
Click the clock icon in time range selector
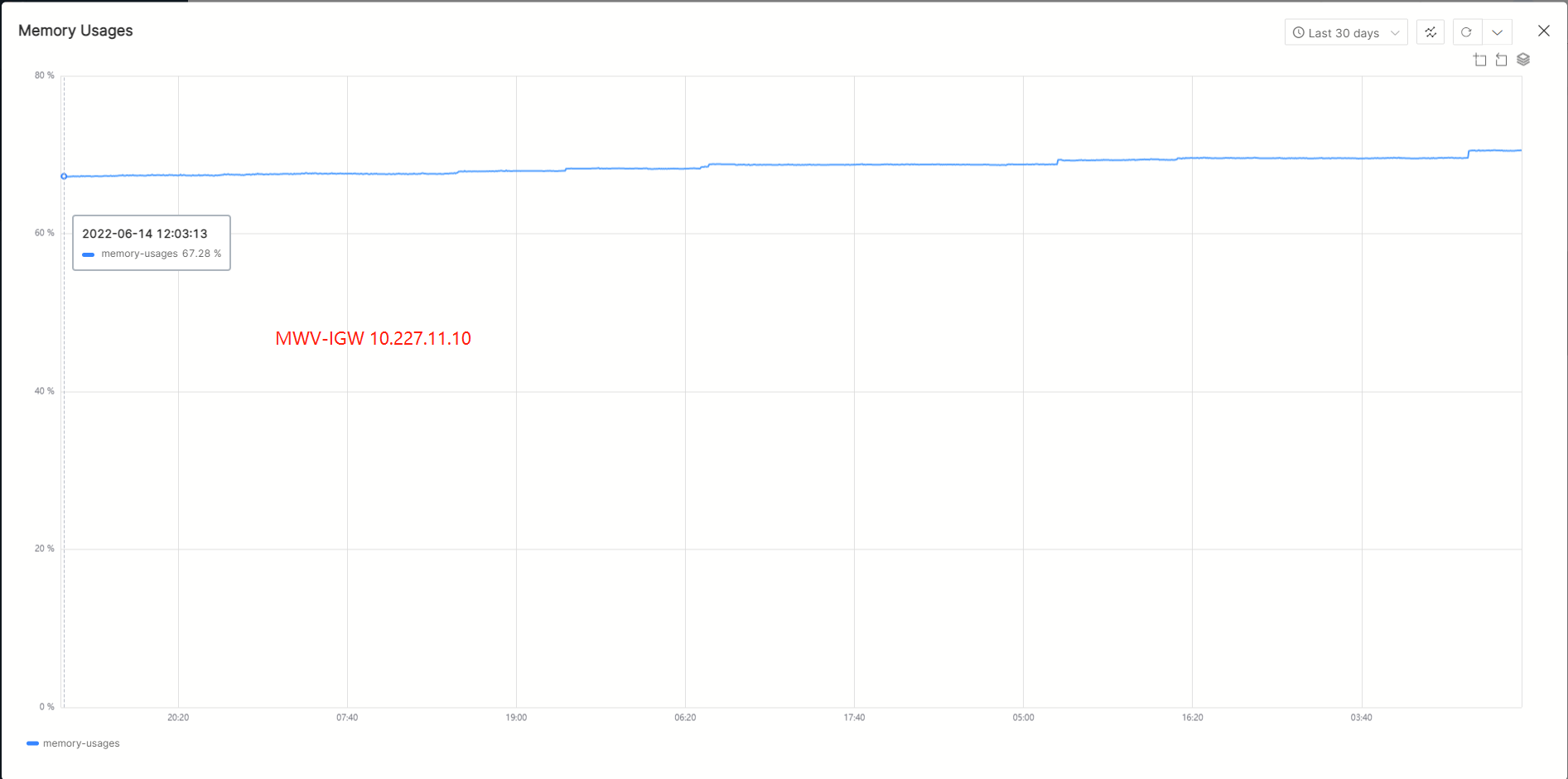click(x=1299, y=32)
